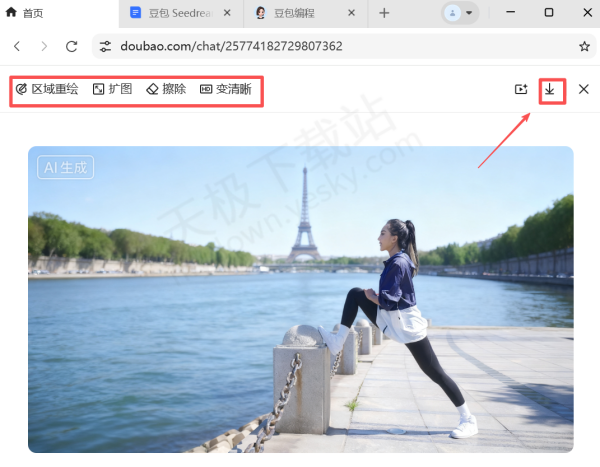Reload the current page

click(71, 46)
